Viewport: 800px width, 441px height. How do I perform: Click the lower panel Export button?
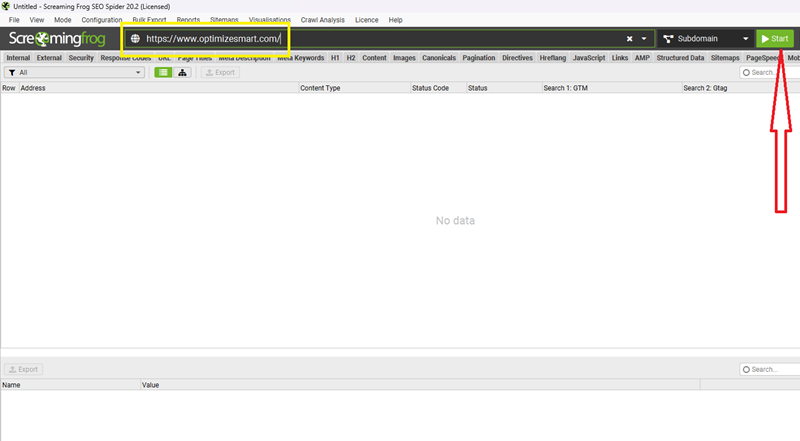[23, 369]
